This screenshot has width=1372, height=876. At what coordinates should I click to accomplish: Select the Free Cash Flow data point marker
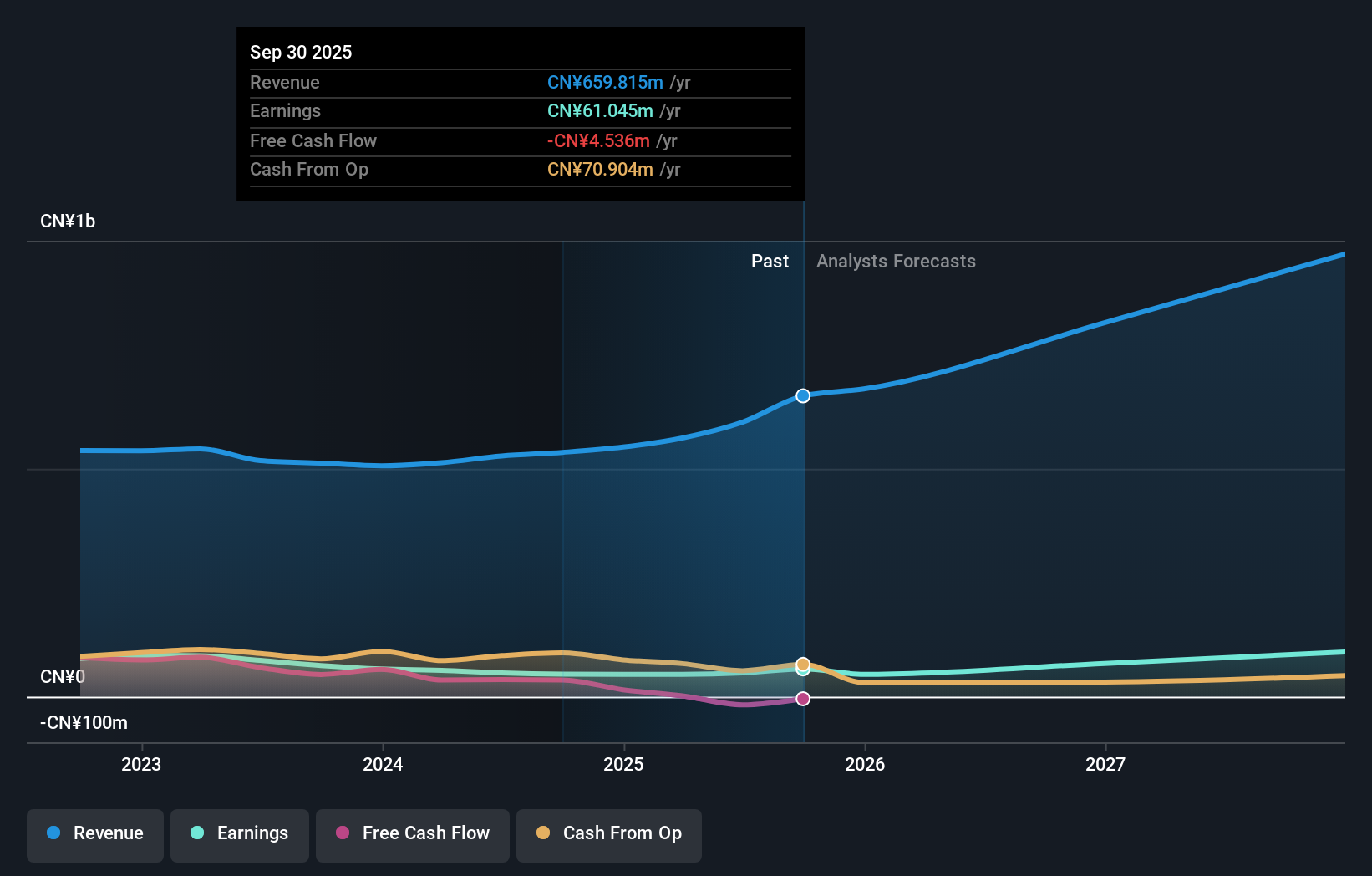(x=803, y=699)
